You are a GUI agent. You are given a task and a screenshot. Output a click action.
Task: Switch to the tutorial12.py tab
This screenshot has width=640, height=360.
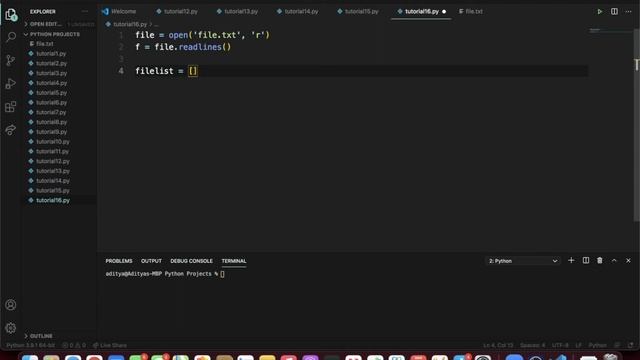(x=177, y=11)
